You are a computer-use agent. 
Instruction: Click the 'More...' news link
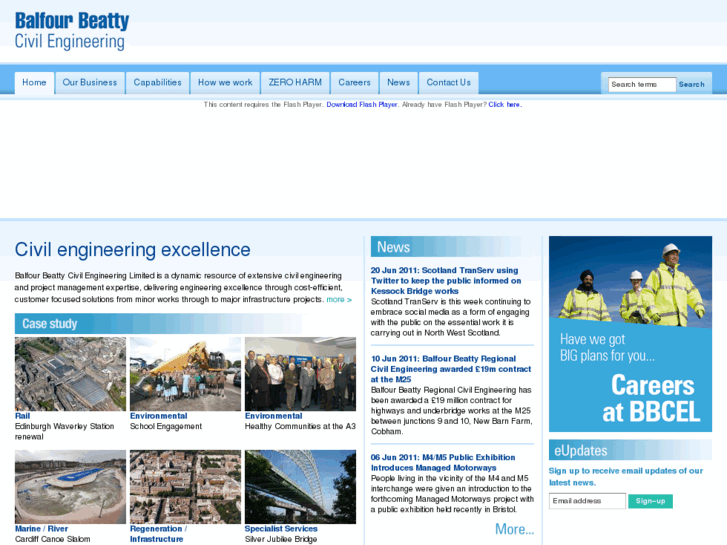[x=514, y=529]
